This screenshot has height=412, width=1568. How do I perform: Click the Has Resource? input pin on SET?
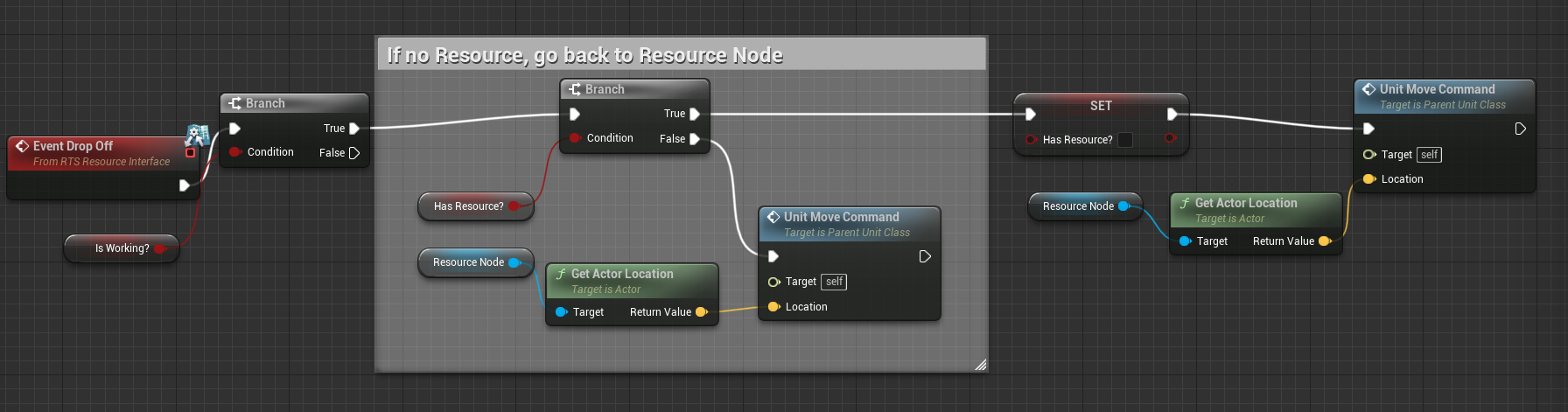click(x=1032, y=140)
